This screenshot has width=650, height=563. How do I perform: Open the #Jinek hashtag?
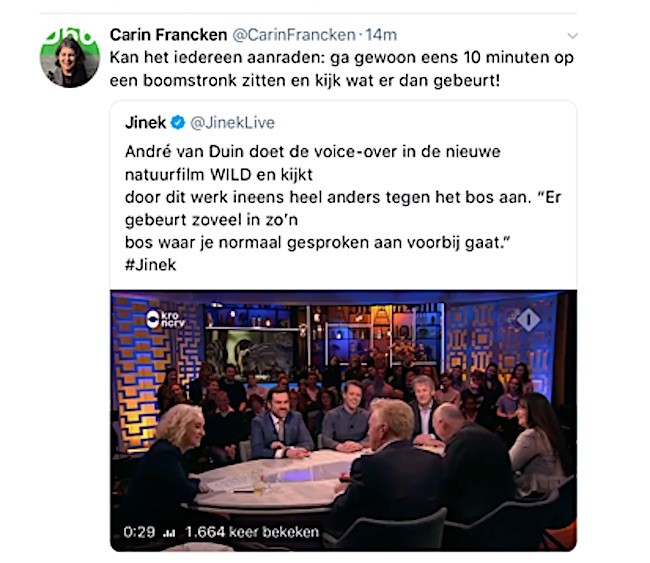tap(150, 265)
